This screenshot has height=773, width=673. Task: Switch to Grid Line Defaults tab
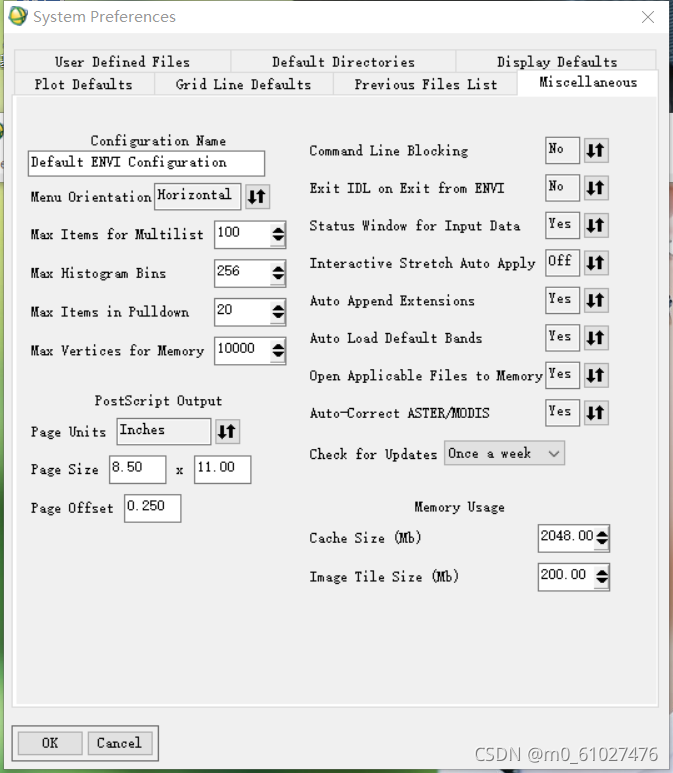(x=244, y=84)
